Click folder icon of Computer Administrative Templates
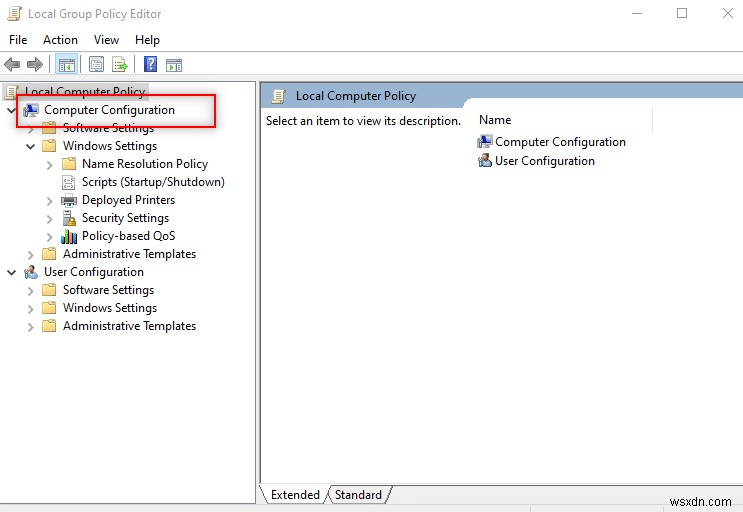 pyautogui.click(x=49, y=254)
